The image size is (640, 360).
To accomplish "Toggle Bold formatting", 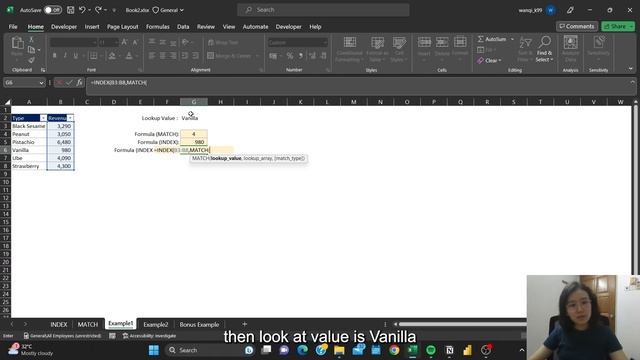I will (x=54, y=56).
